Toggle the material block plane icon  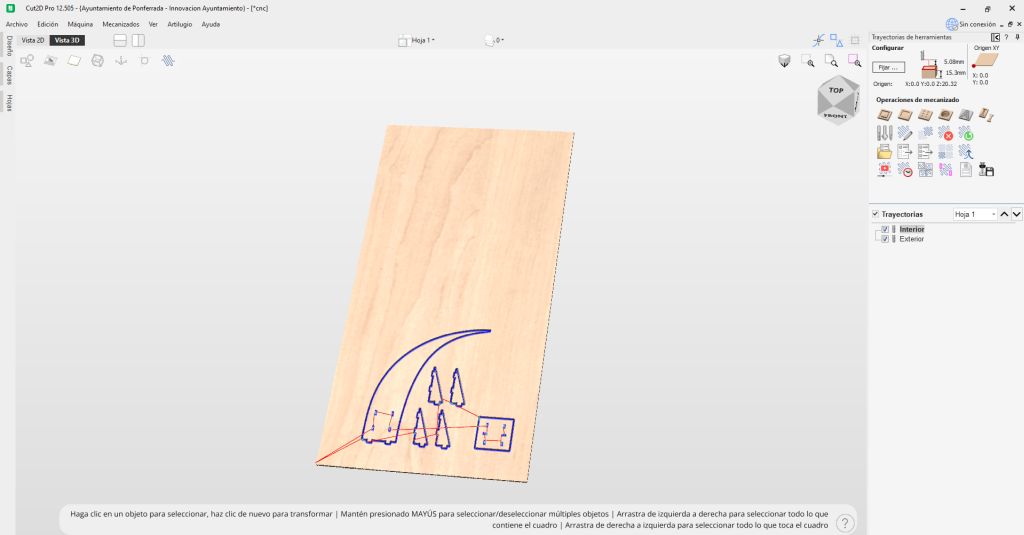pyautogui.click(x=74, y=61)
